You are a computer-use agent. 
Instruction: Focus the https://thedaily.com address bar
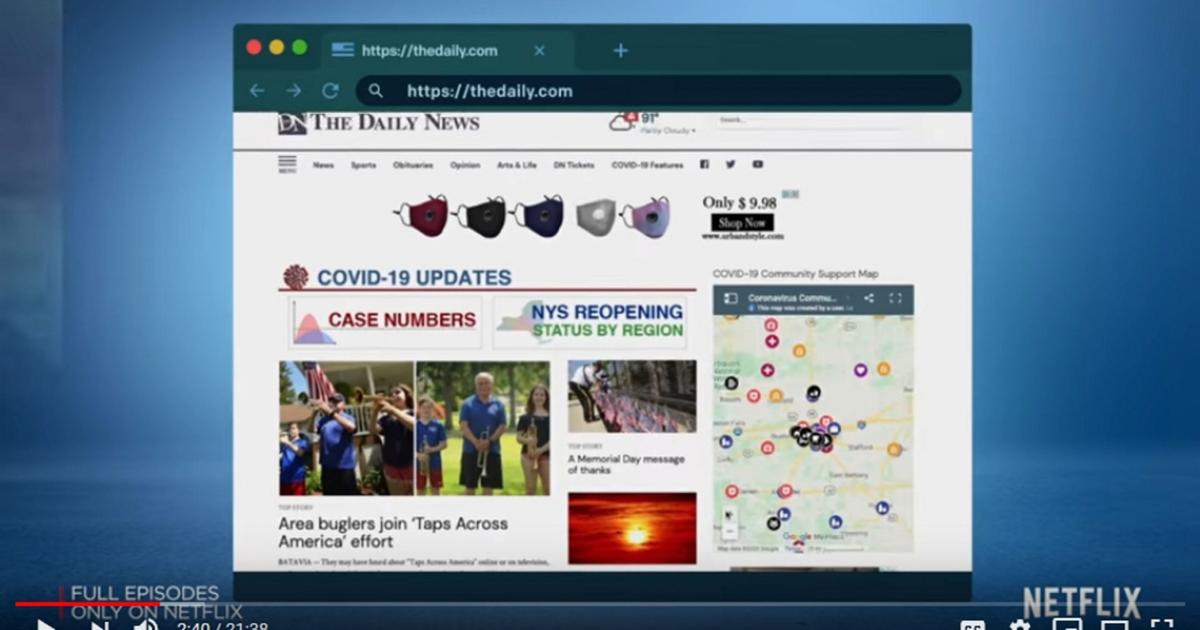click(x=658, y=91)
